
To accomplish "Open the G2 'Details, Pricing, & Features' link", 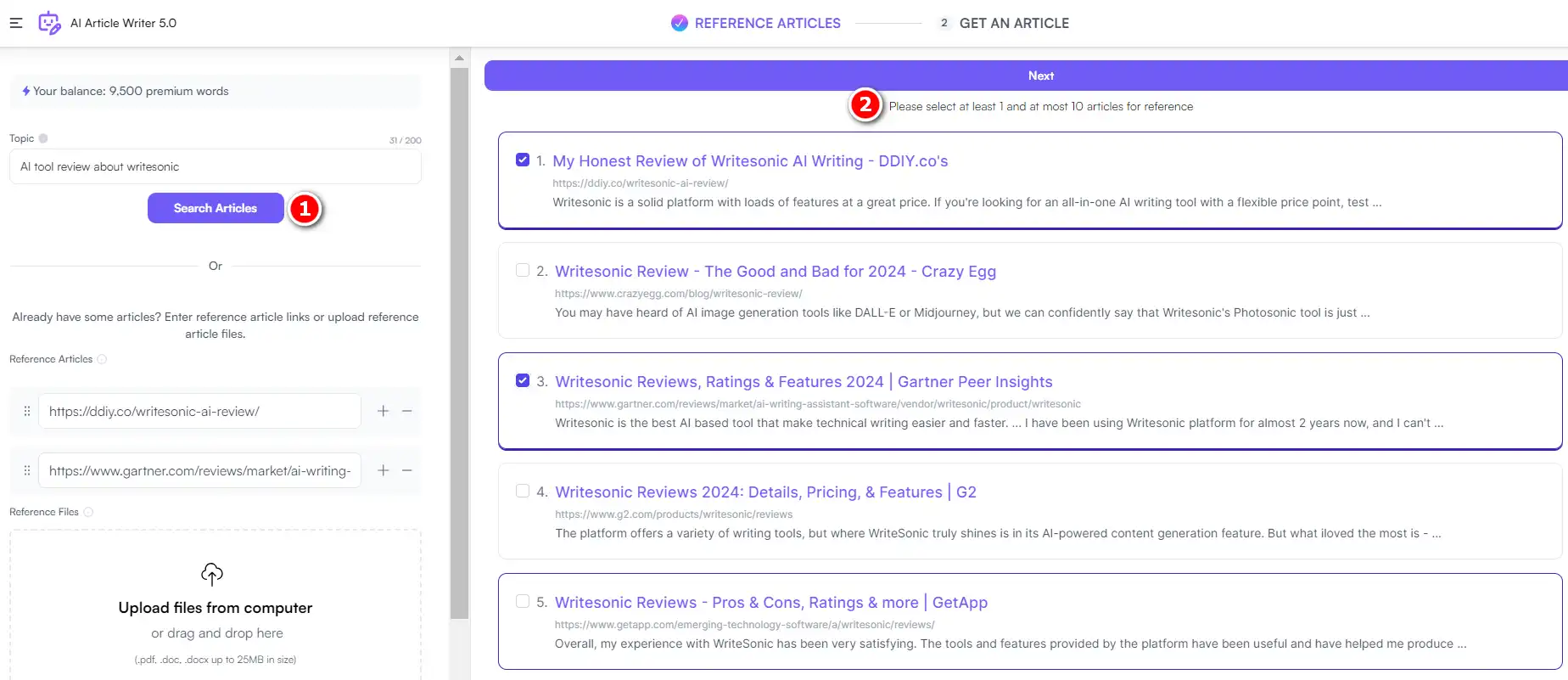I will coord(765,492).
